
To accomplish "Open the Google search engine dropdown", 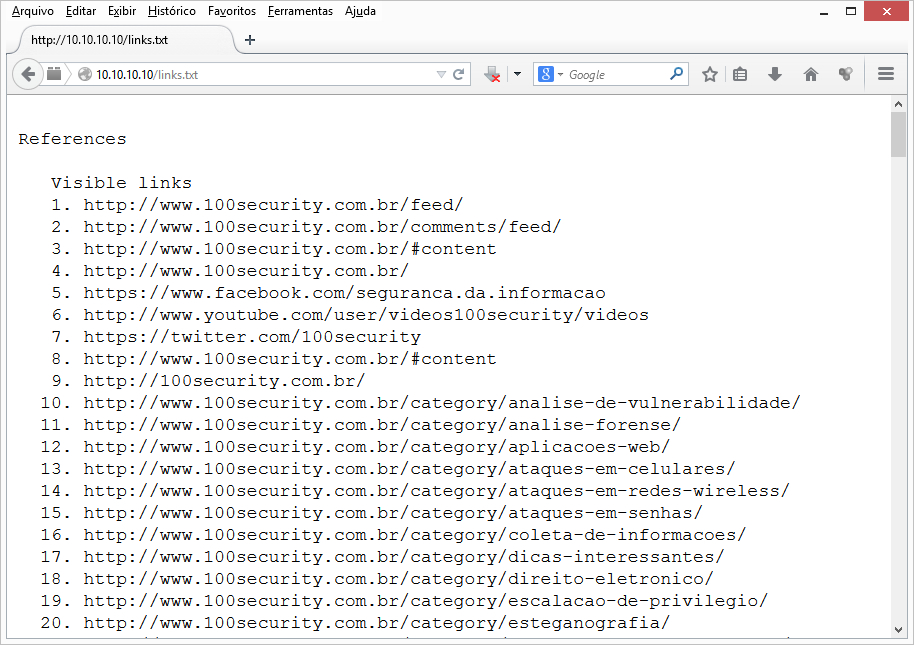I will (550, 74).
